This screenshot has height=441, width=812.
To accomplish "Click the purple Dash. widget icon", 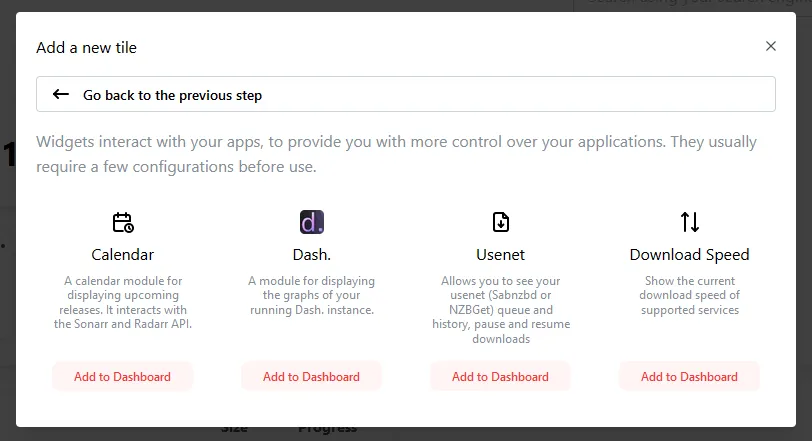I will [311, 222].
